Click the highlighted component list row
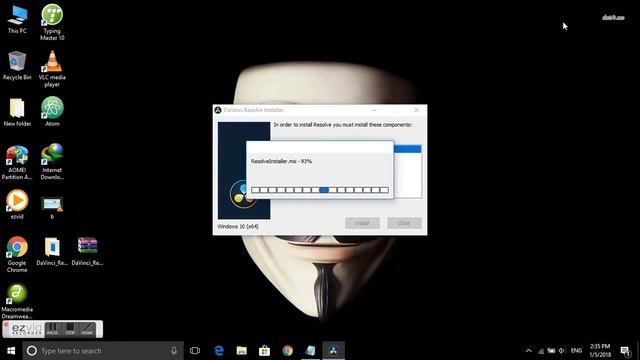The image size is (640, 360). (407, 149)
